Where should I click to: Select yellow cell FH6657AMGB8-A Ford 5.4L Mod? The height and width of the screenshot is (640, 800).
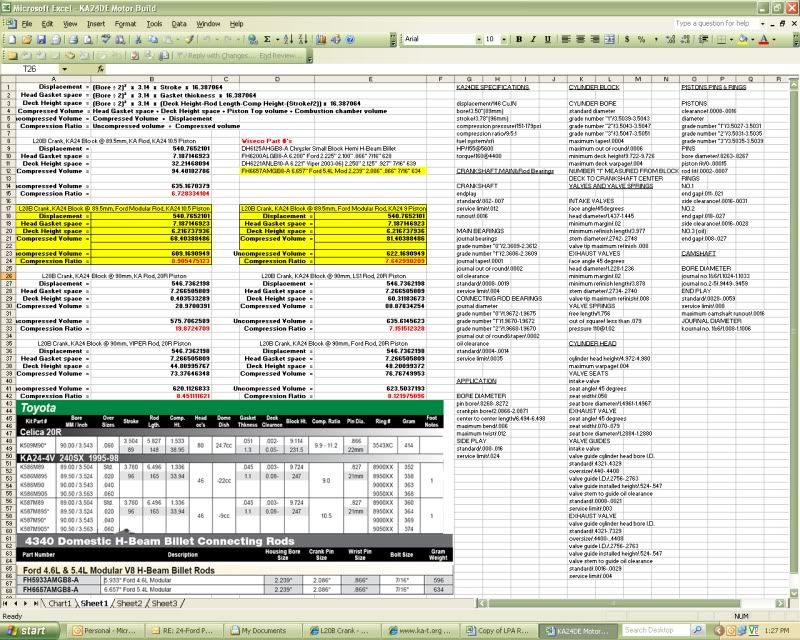(x=333, y=171)
